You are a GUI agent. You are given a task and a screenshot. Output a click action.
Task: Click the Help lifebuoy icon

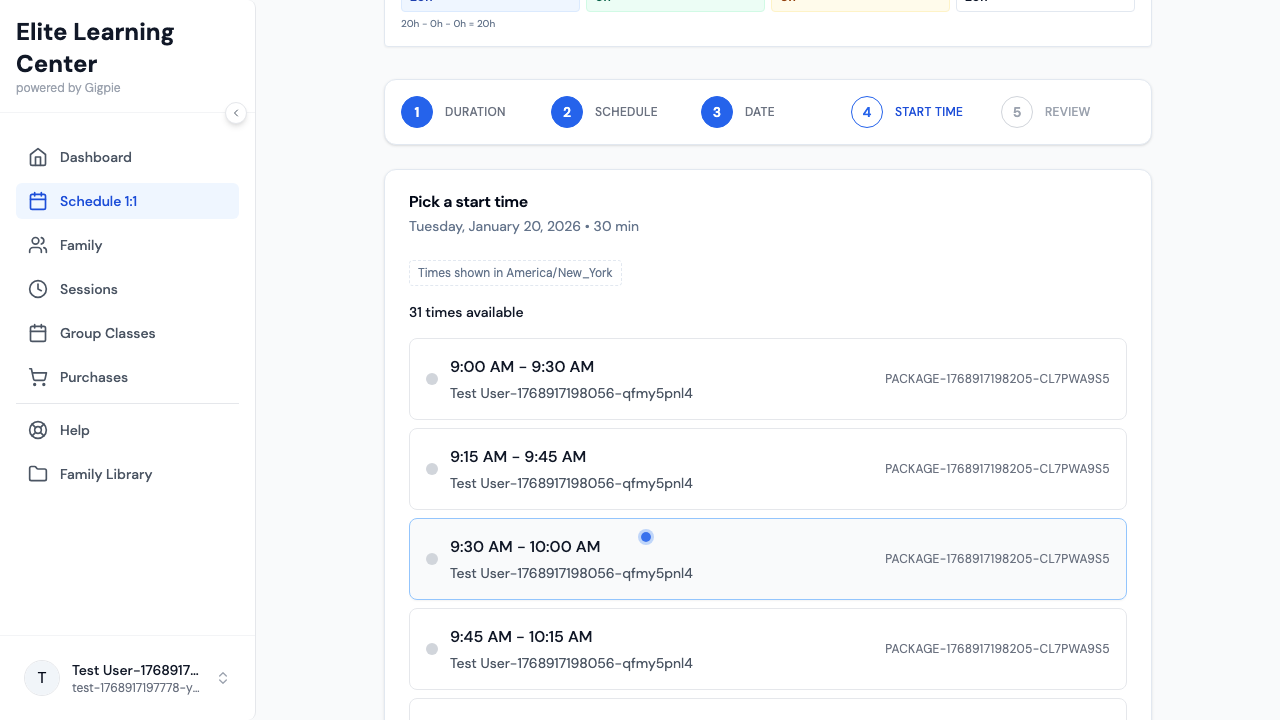click(38, 430)
